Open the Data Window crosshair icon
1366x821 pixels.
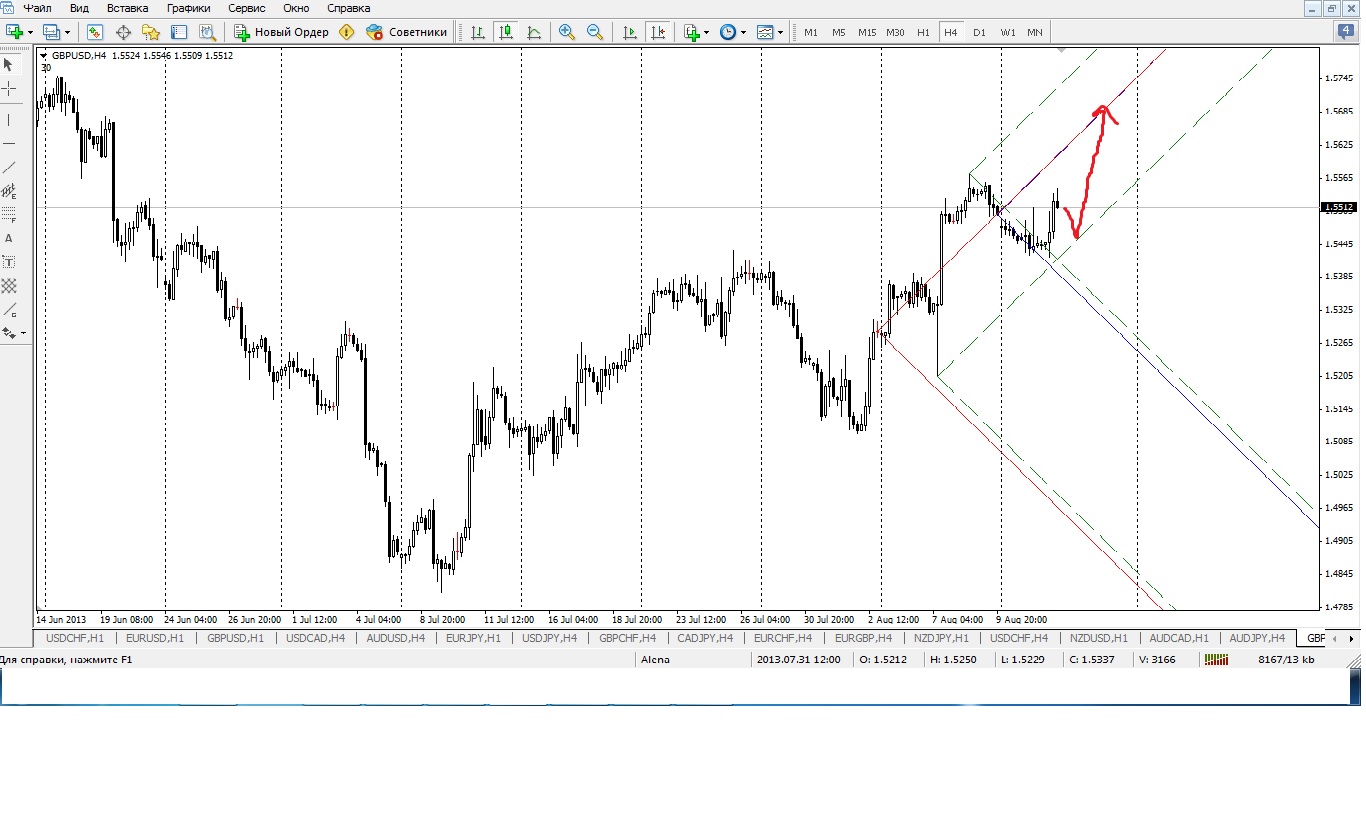tap(124, 32)
